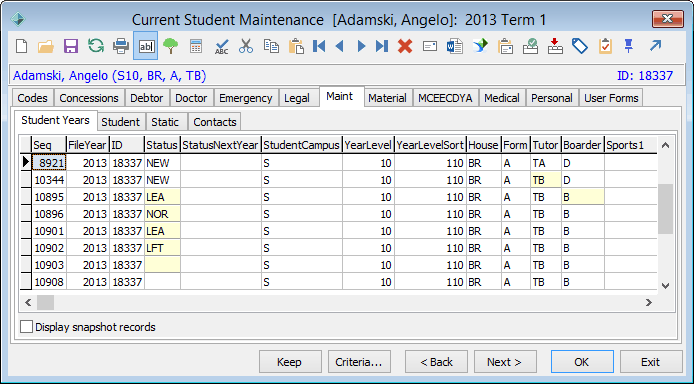This screenshot has height=384, width=694.
Task: Click the Keep button
Action: (x=289, y=362)
